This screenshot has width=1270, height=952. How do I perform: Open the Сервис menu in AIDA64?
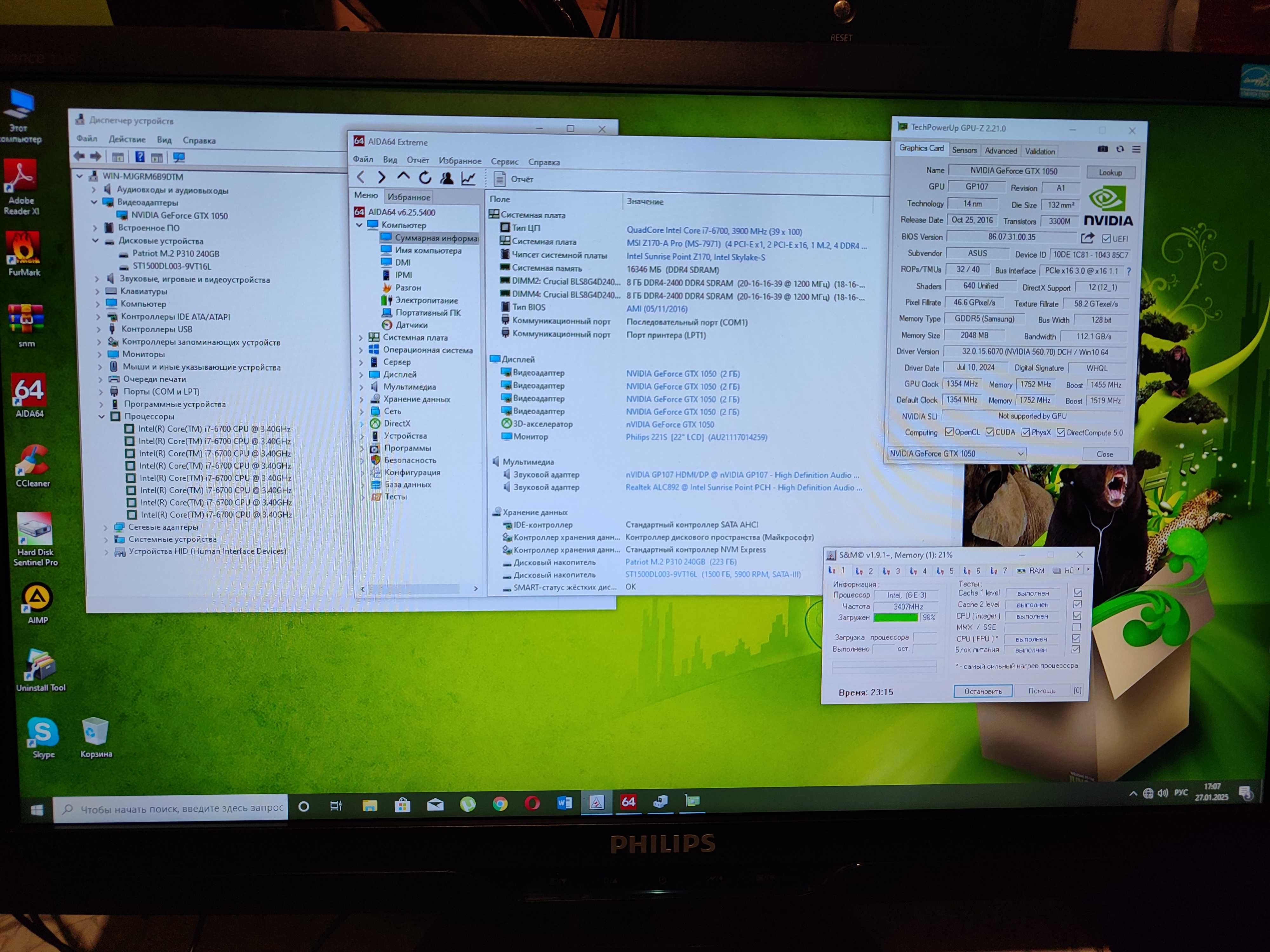[x=504, y=162]
